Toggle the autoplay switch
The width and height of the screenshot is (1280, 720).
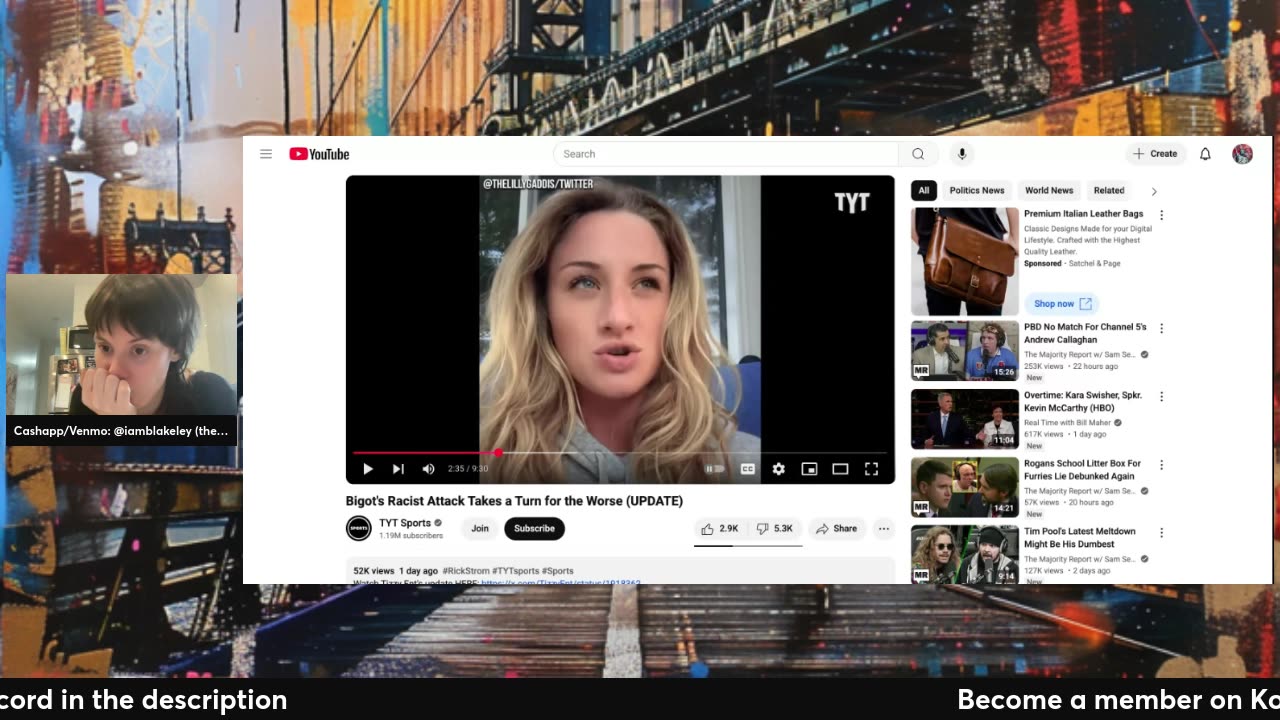click(x=715, y=469)
